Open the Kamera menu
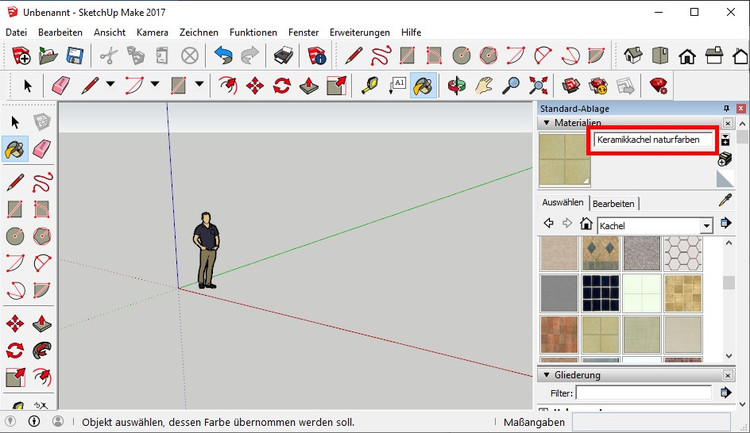This screenshot has height=433, width=750. [x=152, y=32]
